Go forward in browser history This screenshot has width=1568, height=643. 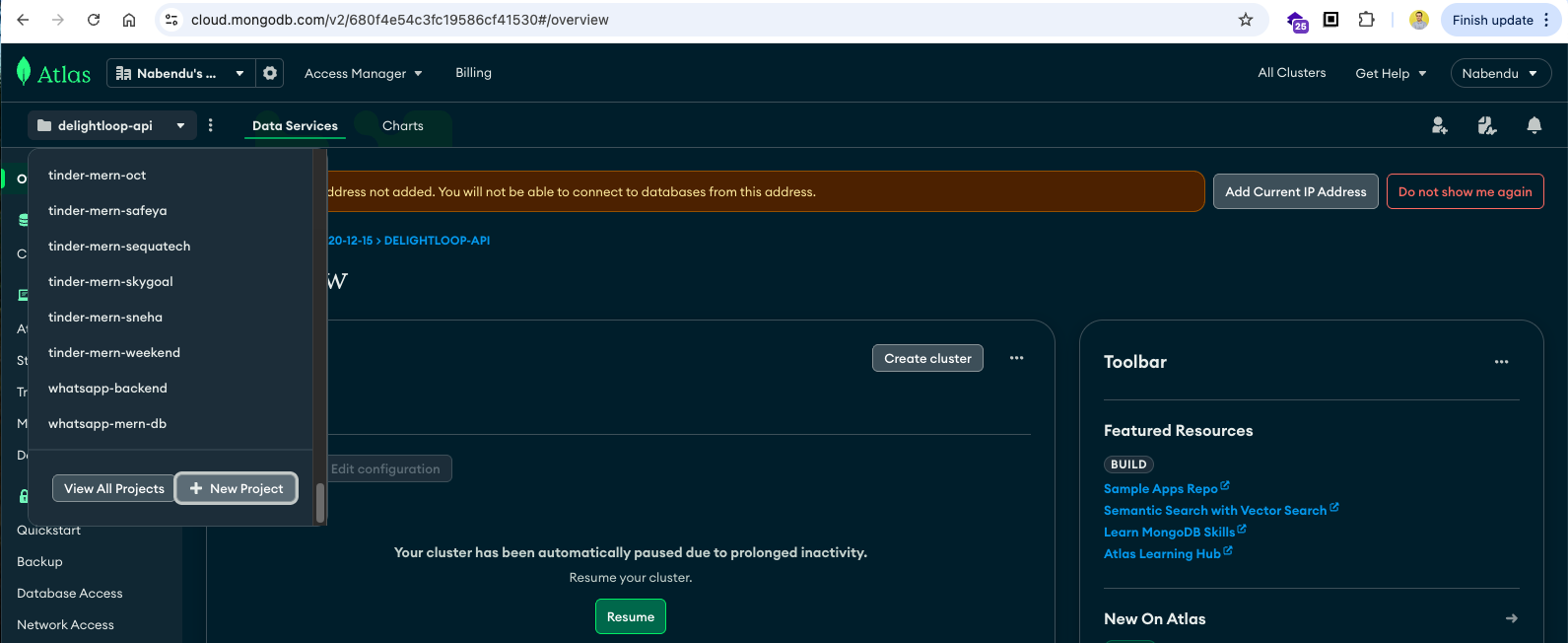pyautogui.click(x=58, y=20)
